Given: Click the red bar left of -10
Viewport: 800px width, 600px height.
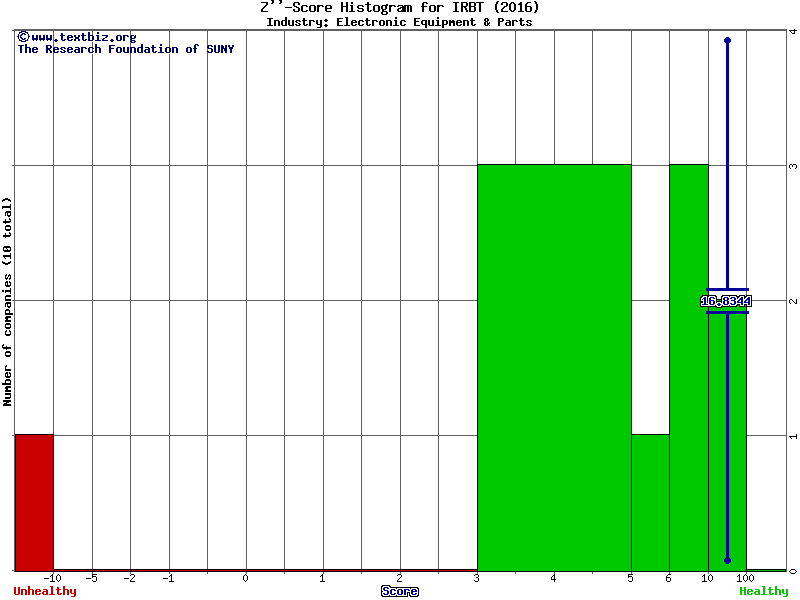Looking at the screenshot, I should pos(34,503).
